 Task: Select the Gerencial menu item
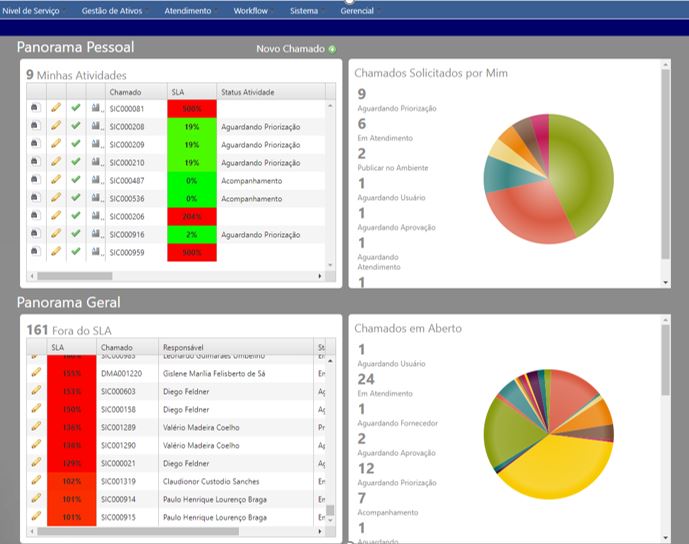[x=358, y=11]
